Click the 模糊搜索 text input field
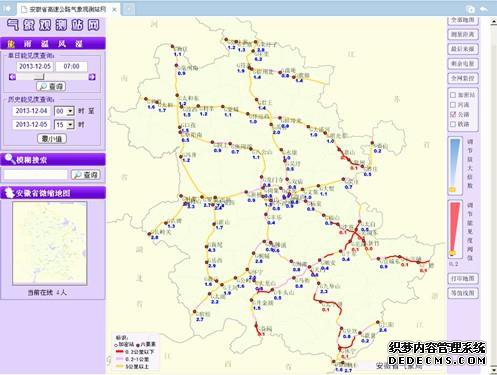Viewport: 497px width, 375px height. tap(35, 174)
